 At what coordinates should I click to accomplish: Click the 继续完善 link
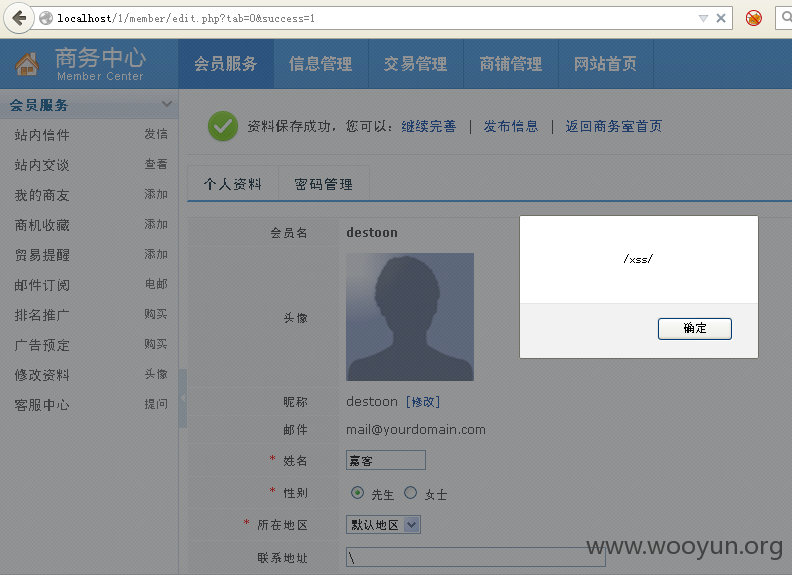pos(428,126)
